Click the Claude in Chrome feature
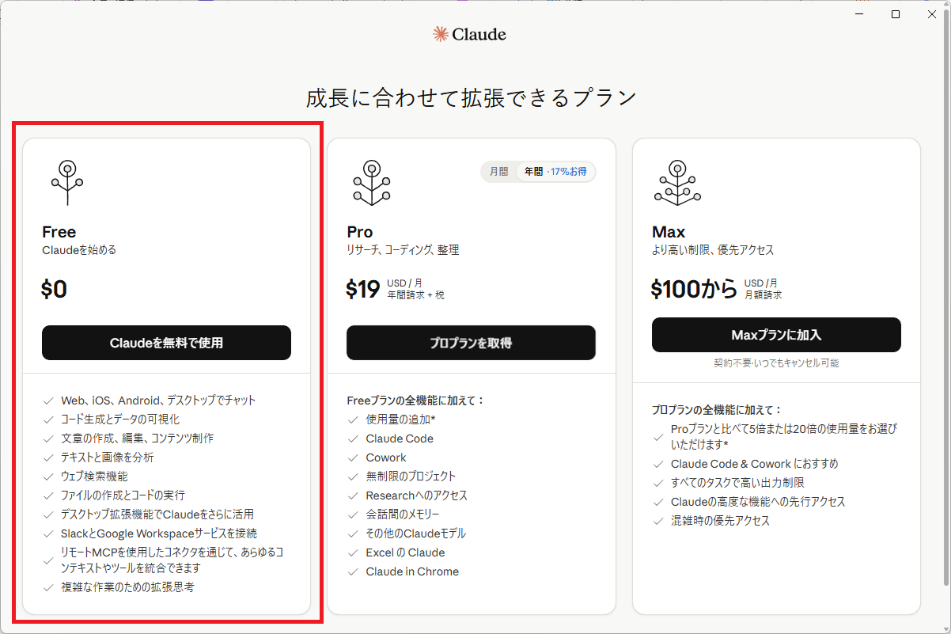Screen dimensions: 951x634 [412, 572]
